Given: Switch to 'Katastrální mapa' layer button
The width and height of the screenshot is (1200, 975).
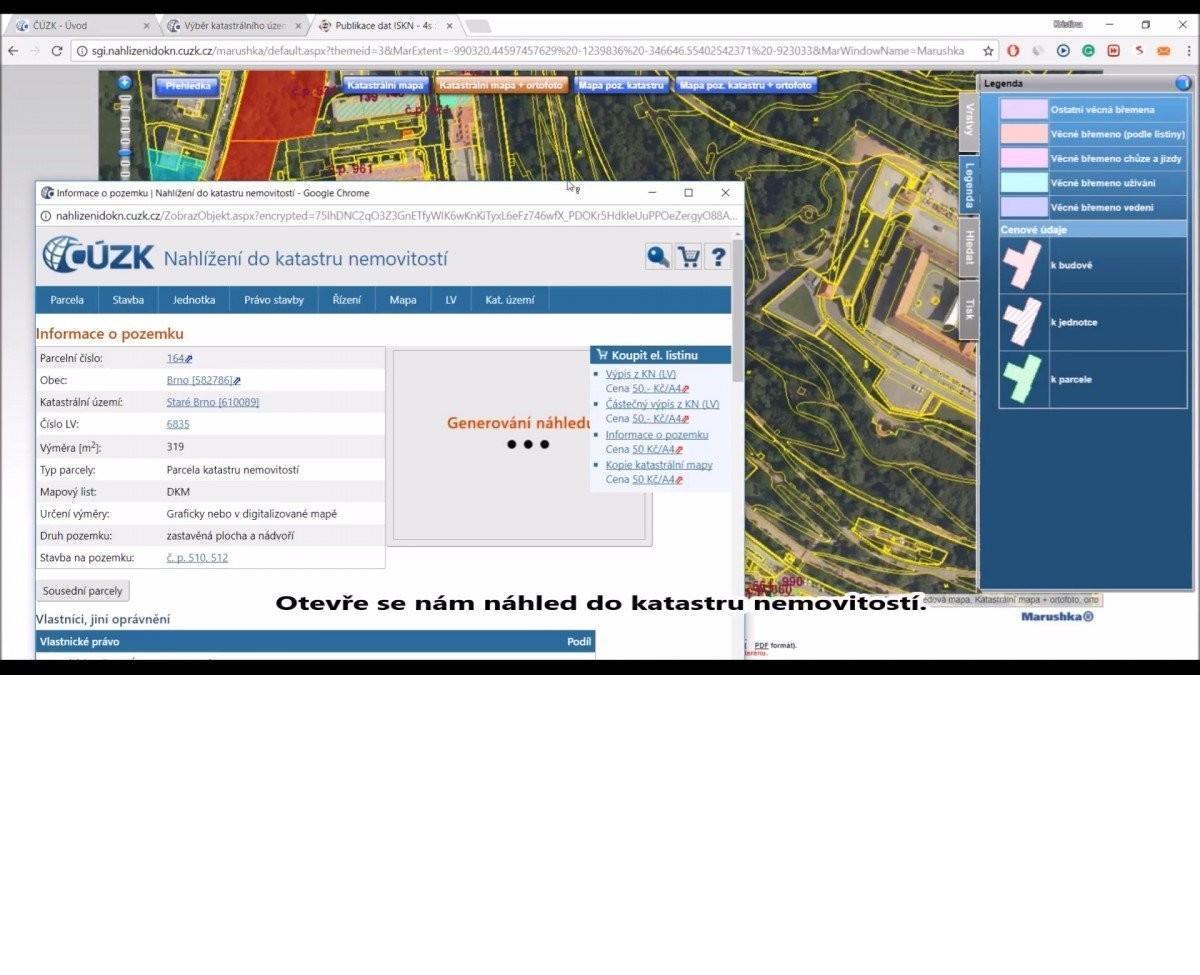Looking at the screenshot, I should tap(385, 85).
